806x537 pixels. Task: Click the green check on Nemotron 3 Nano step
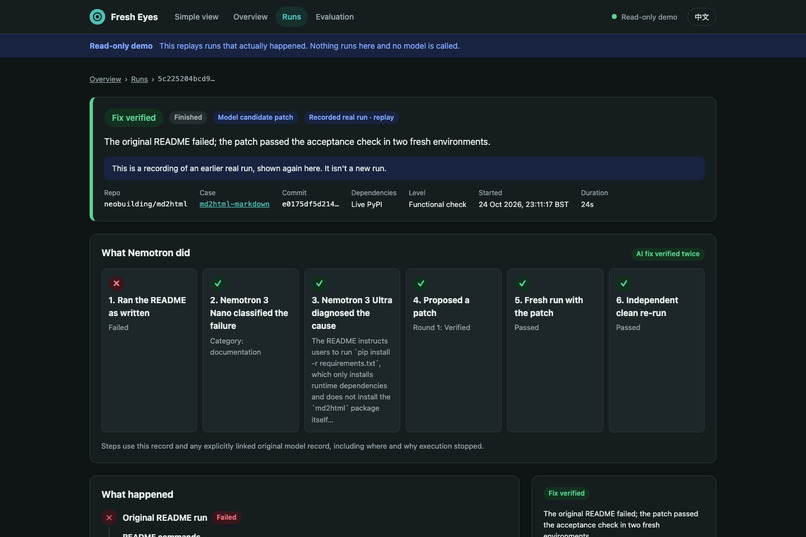tap(218, 283)
